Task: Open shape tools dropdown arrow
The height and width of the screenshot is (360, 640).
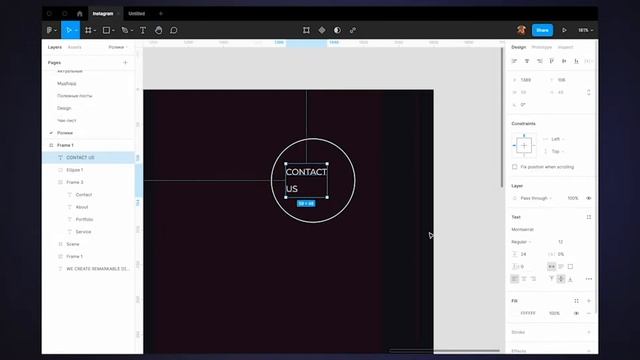Action: pyautogui.click(x=113, y=31)
